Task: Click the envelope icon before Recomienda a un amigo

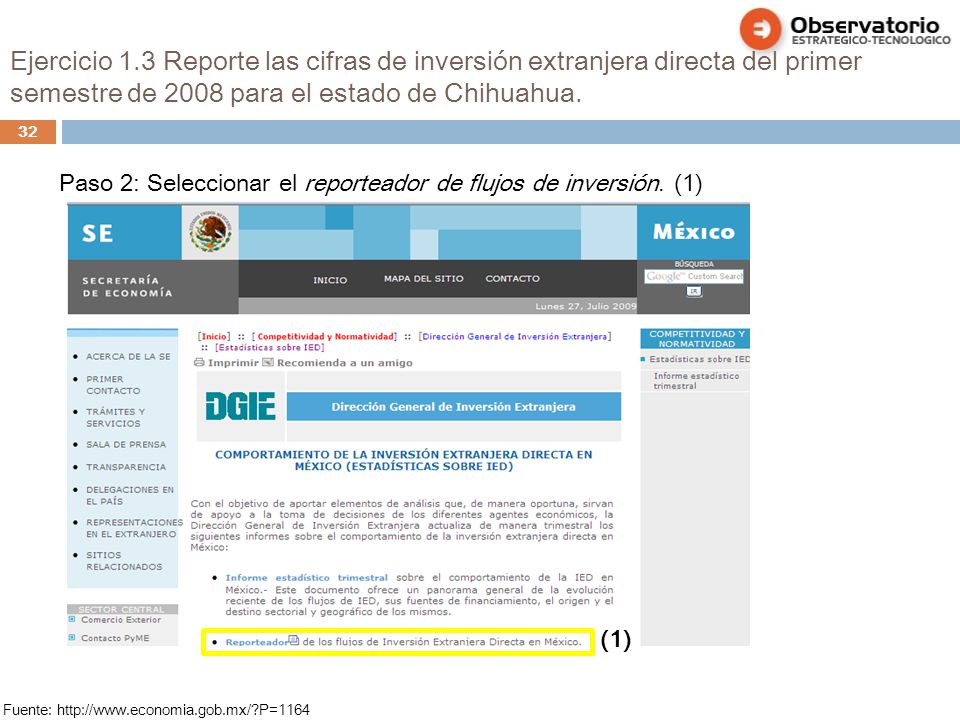Action: pyautogui.click(x=268, y=362)
